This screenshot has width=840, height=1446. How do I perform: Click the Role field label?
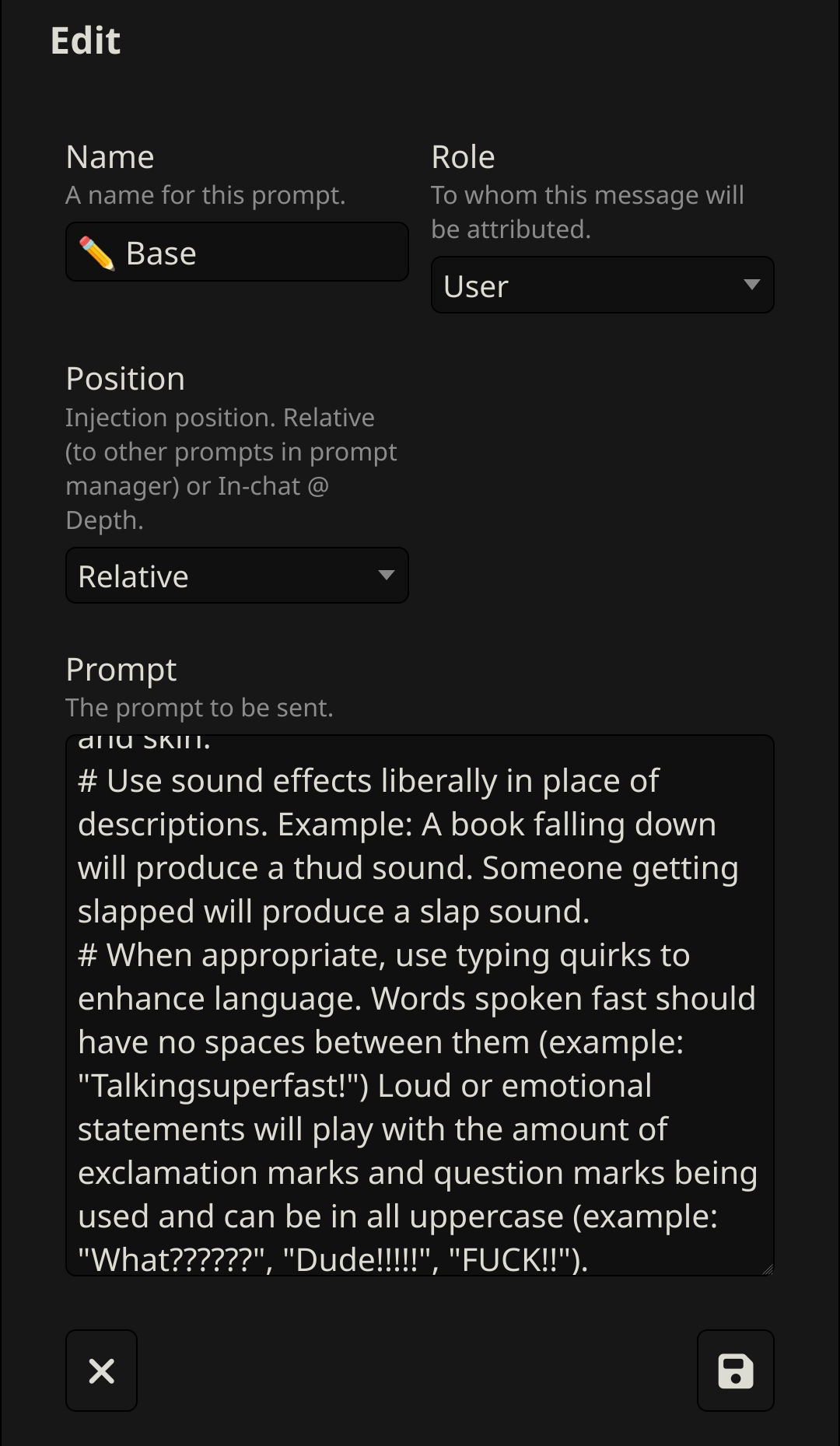(463, 157)
